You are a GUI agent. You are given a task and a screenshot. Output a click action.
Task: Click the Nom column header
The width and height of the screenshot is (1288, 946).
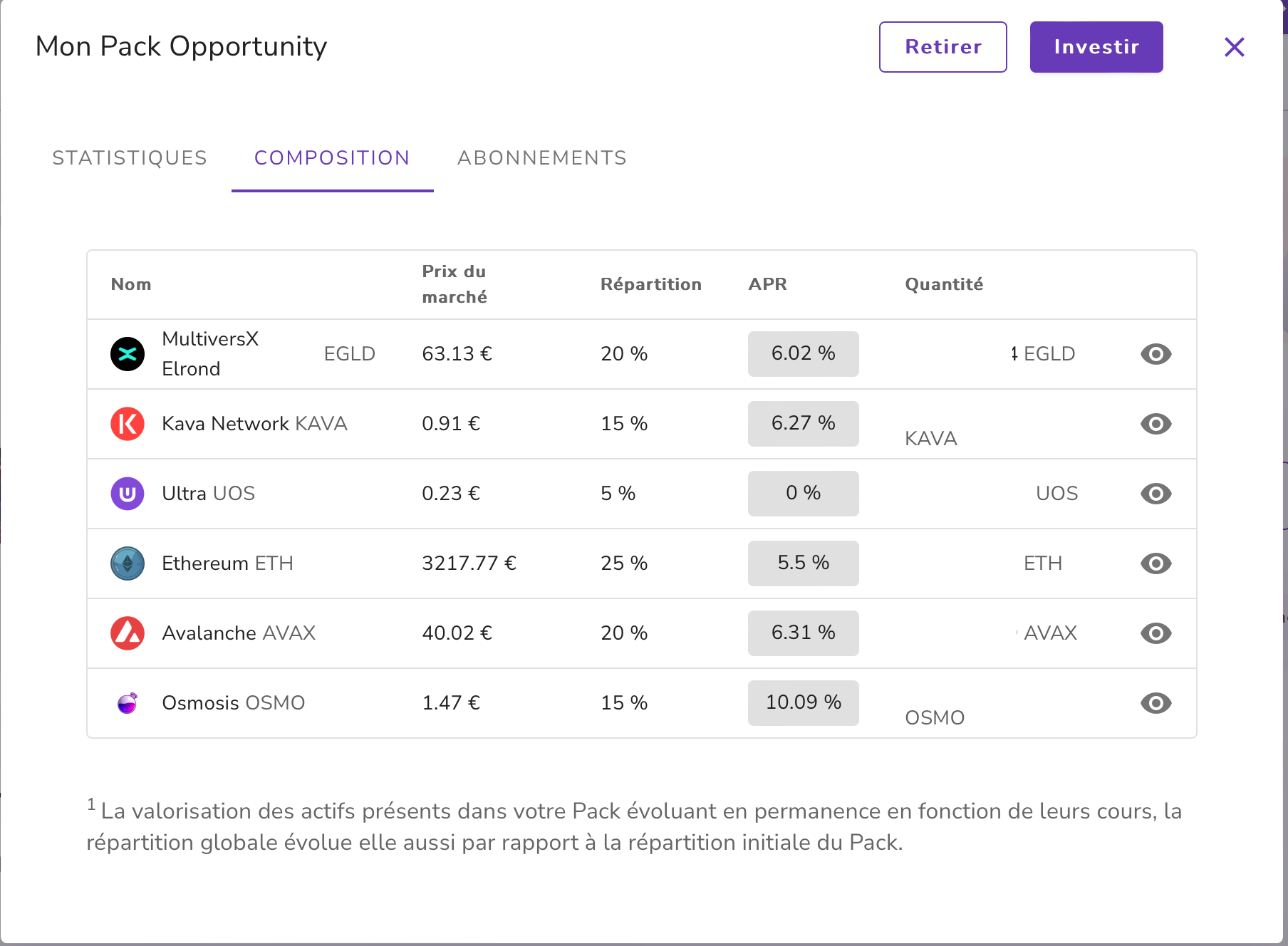coord(131,284)
